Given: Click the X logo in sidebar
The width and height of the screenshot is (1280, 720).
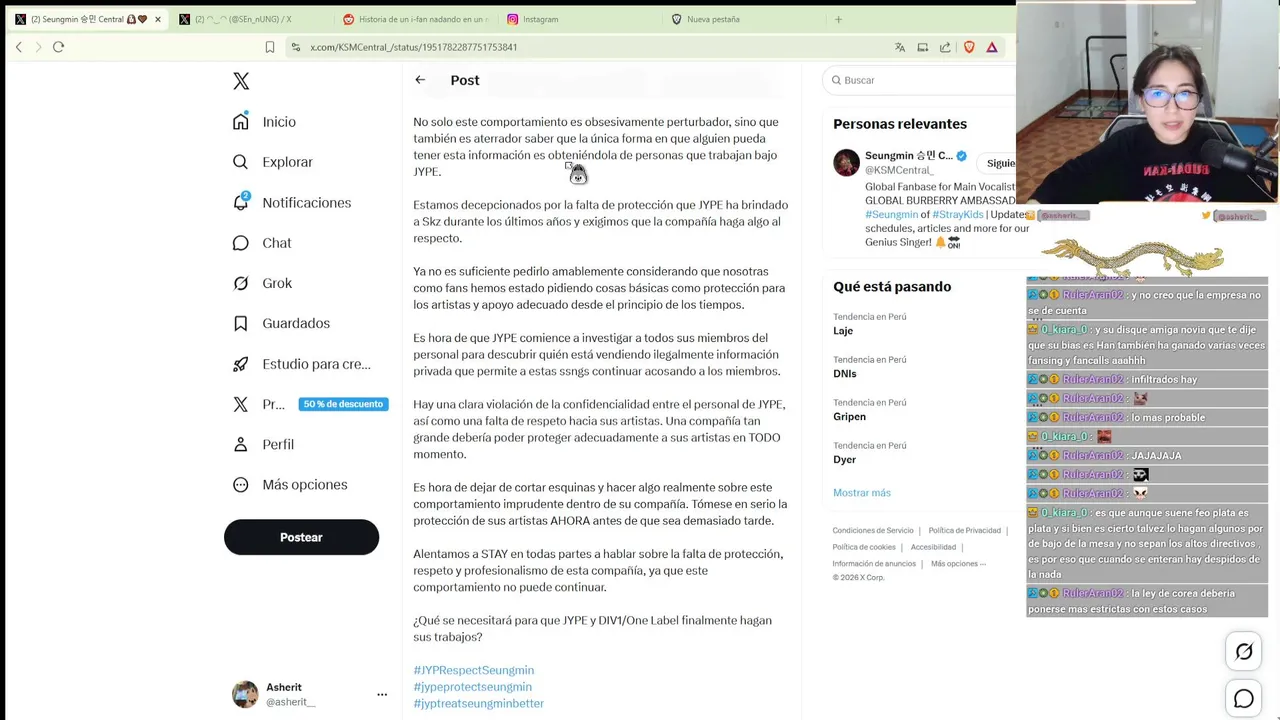Looking at the screenshot, I should 241,81.
